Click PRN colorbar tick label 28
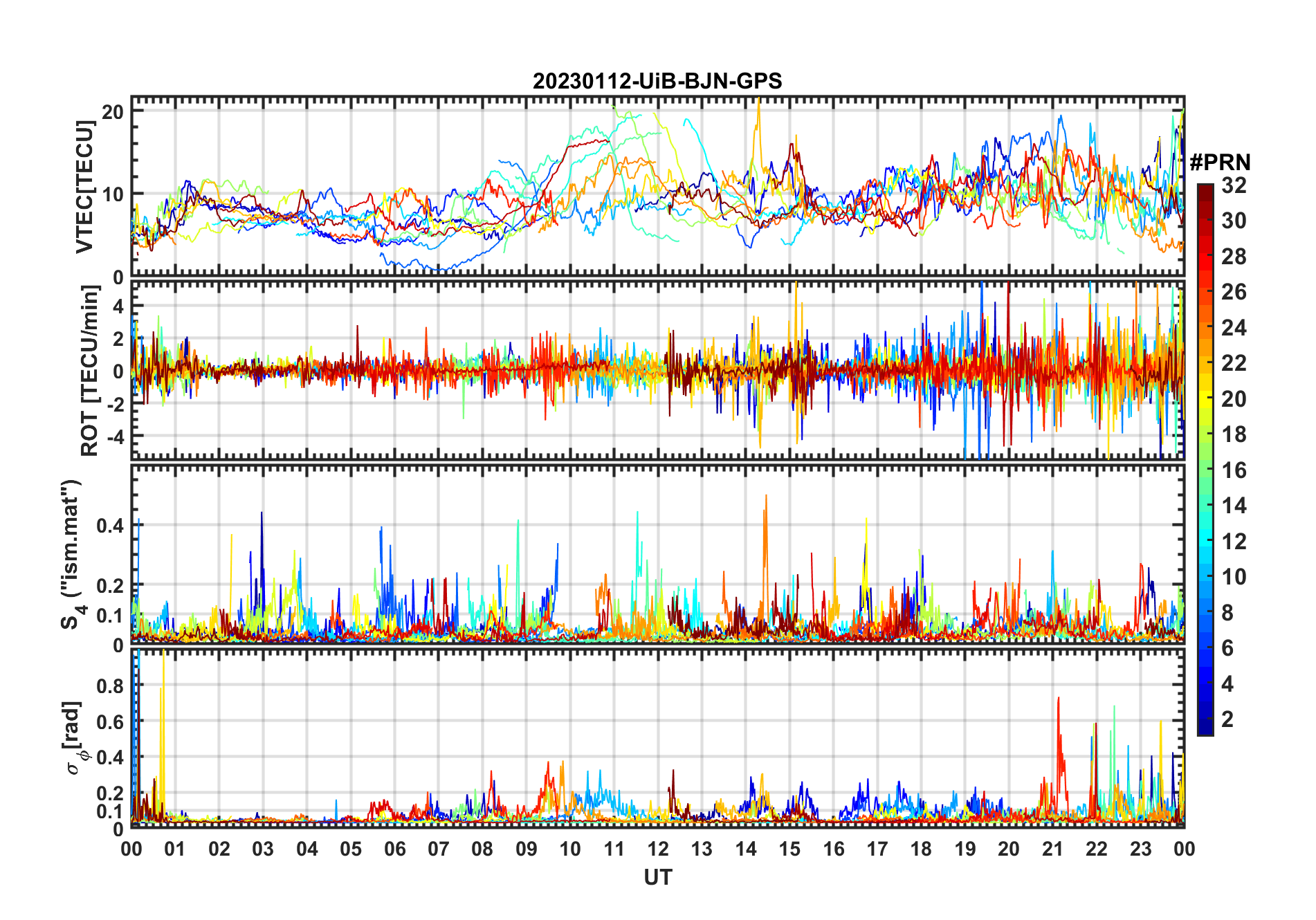The width and height of the screenshot is (1316, 920). coord(1234,256)
